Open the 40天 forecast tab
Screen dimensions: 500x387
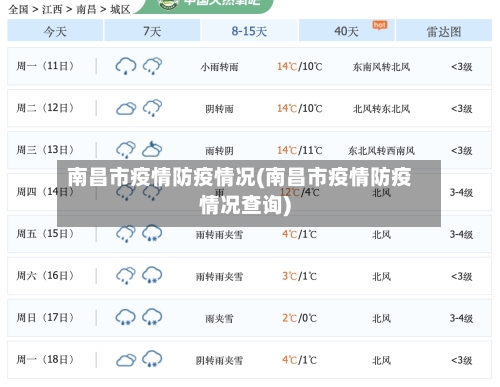pos(347,30)
